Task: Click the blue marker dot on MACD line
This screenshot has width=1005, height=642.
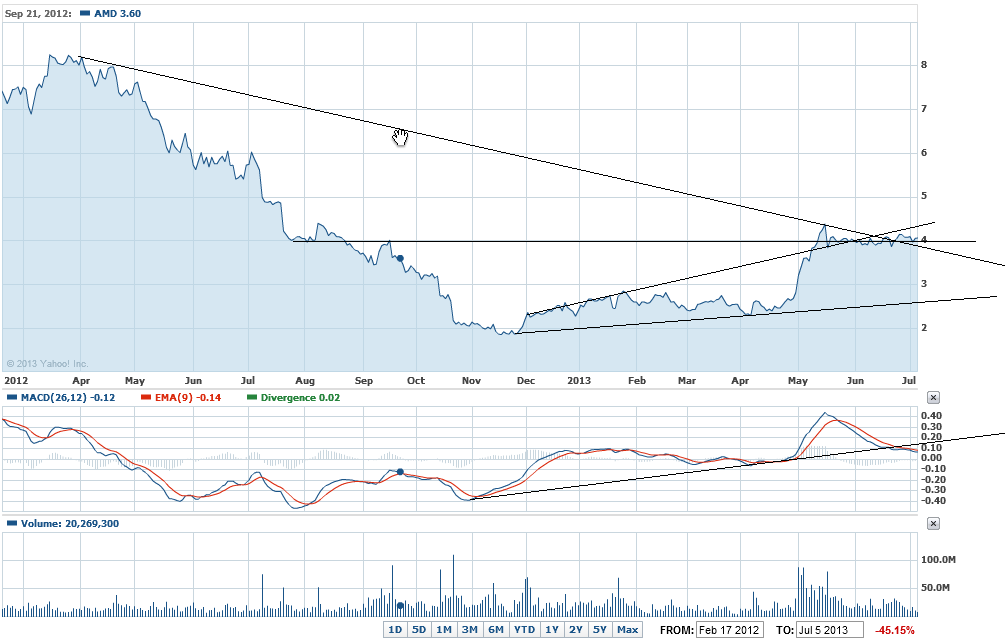Action: click(400, 472)
